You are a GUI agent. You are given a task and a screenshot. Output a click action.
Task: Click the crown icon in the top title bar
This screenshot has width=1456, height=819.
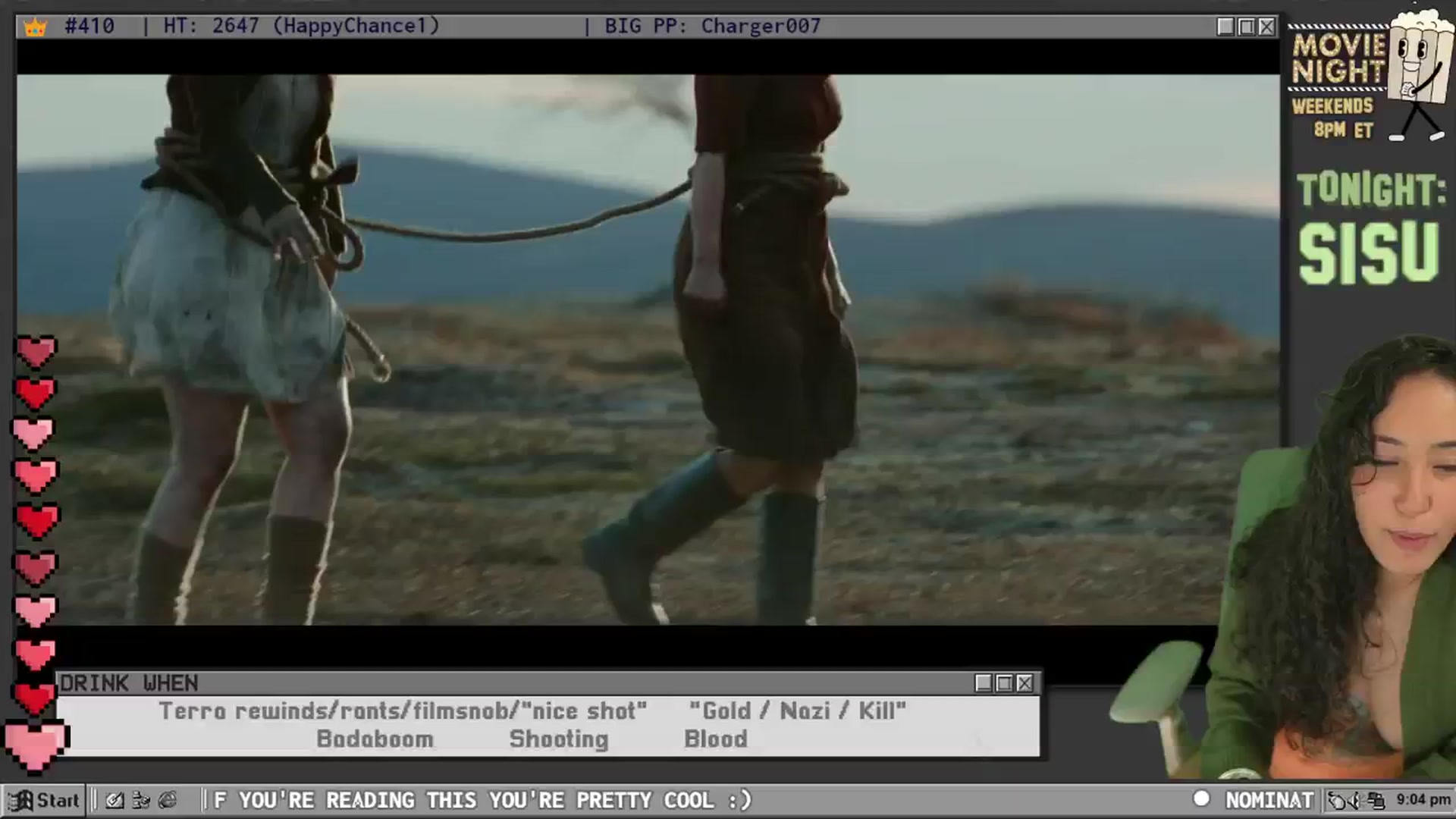[x=36, y=27]
